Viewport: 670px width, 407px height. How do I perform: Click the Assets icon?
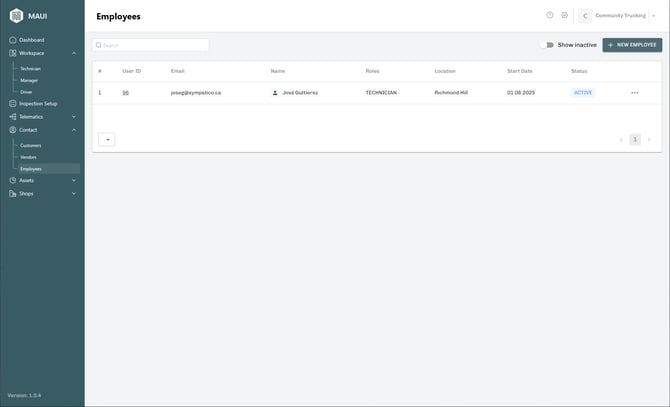click(12, 180)
